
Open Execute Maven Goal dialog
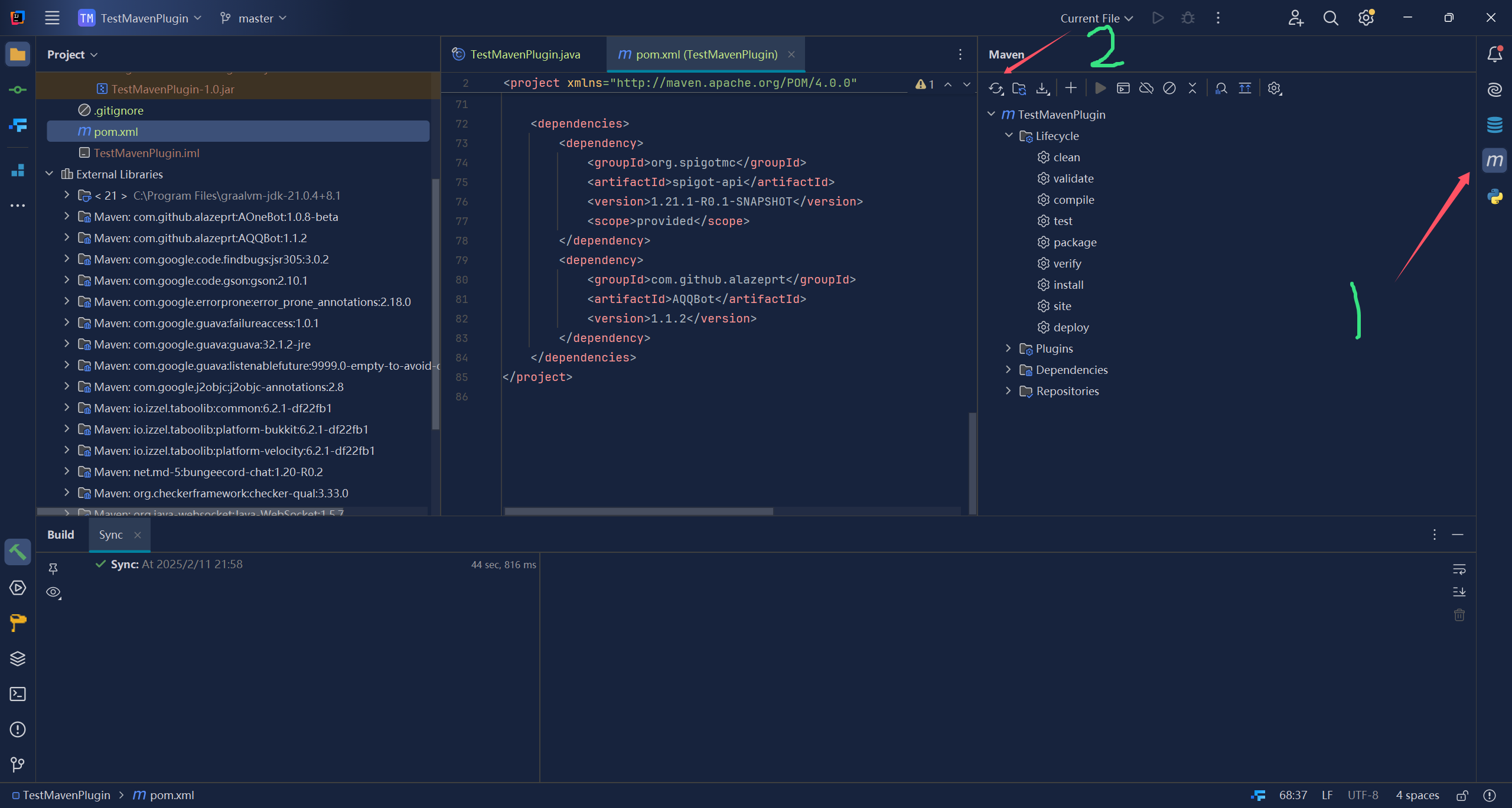pos(1123,89)
